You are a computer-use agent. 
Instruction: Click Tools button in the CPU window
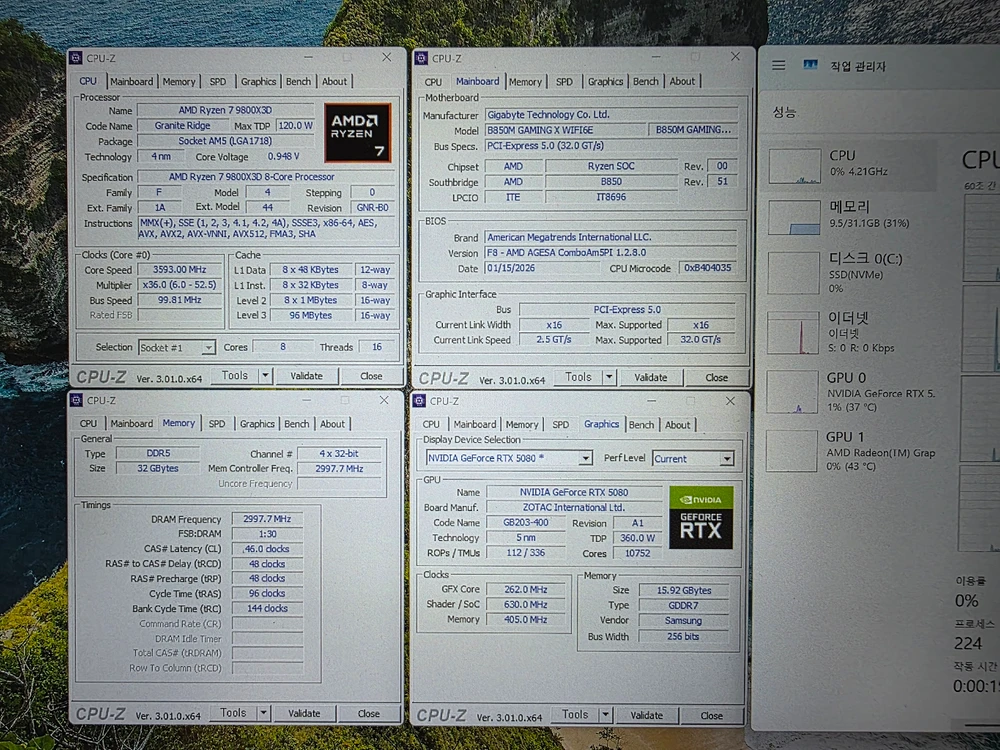point(235,376)
